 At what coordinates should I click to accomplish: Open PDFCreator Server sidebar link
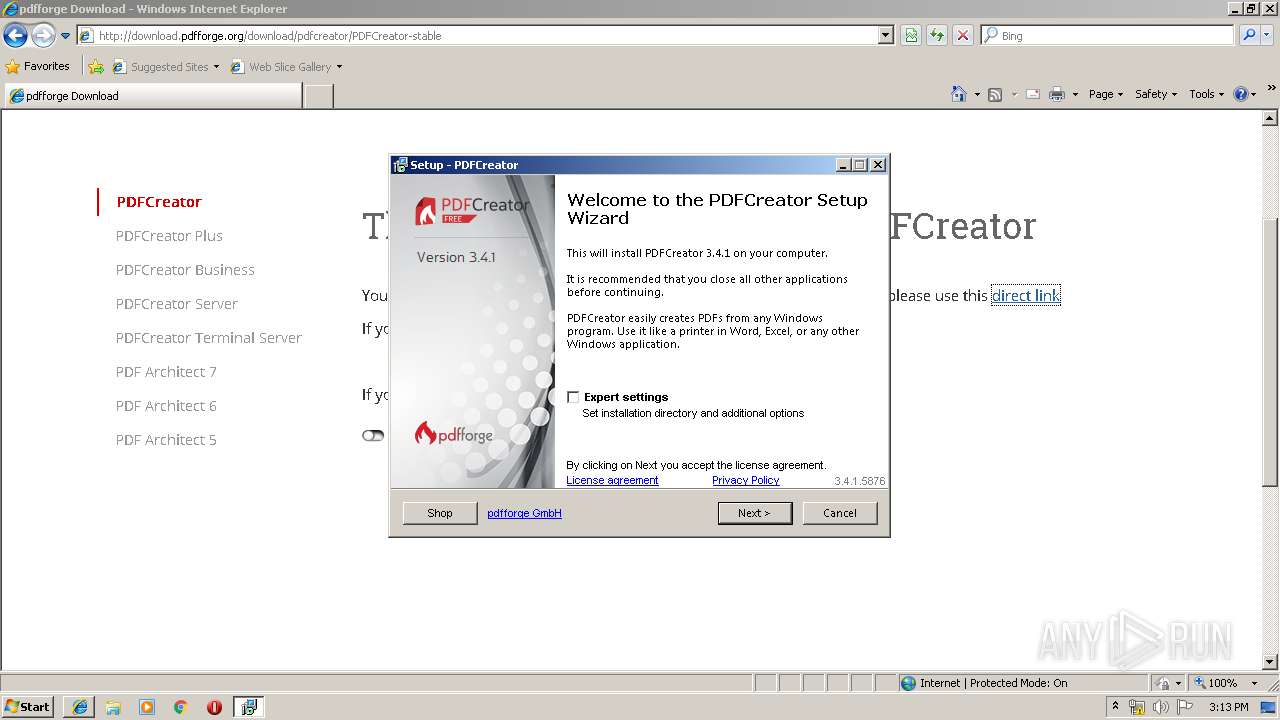tap(176, 304)
